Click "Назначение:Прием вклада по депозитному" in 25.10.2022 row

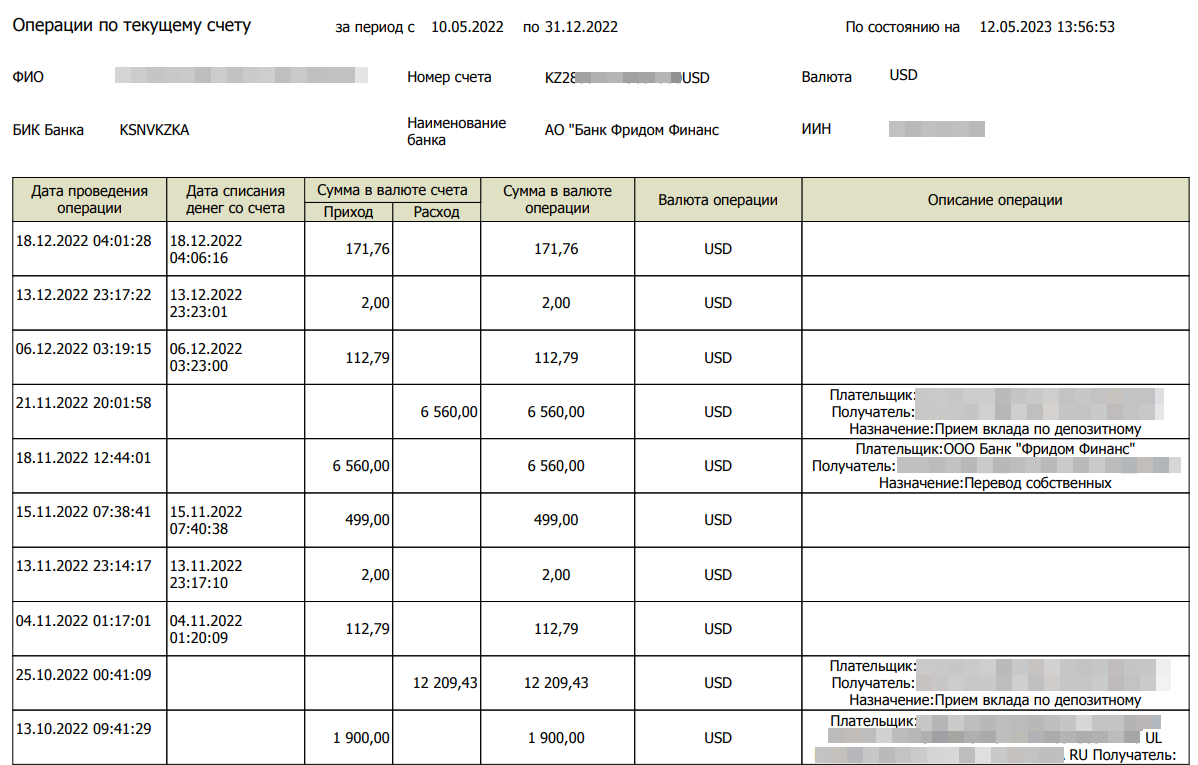point(995,701)
